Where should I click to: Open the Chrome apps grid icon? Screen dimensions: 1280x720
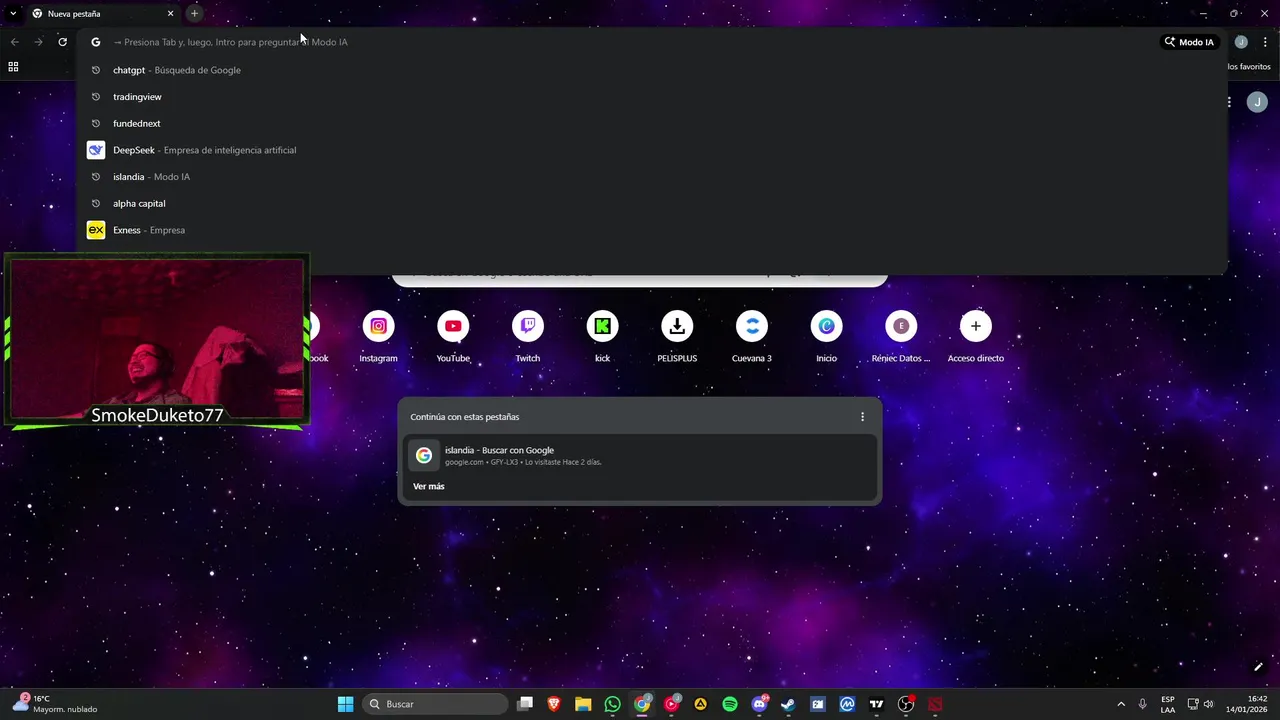(x=13, y=67)
